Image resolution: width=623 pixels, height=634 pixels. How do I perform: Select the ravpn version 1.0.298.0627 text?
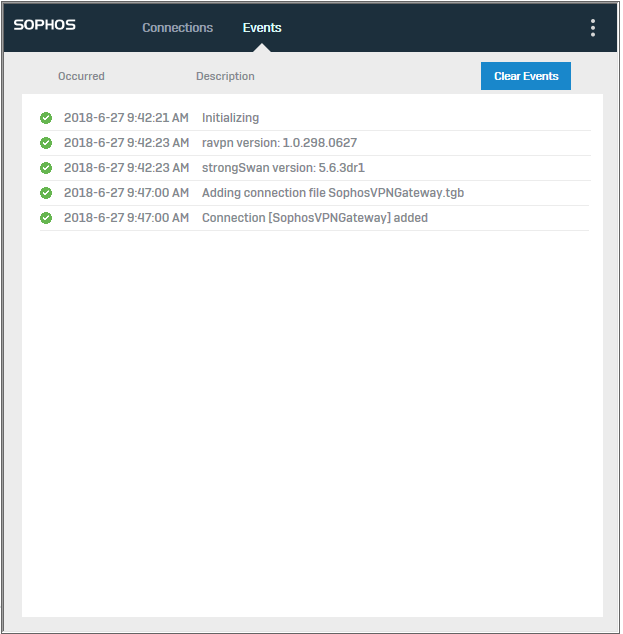279,143
